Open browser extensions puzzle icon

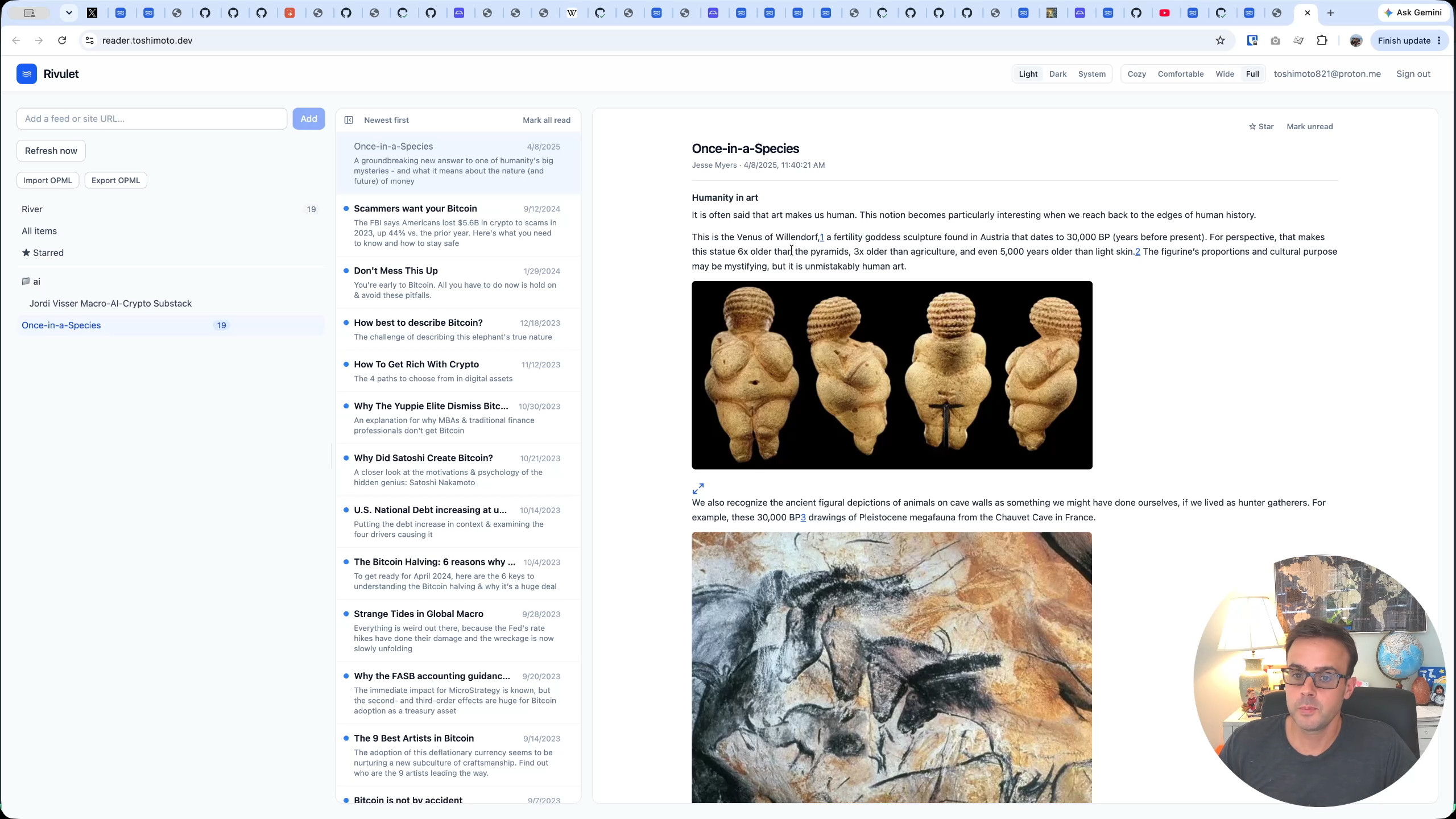click(x=1322, y=40)
